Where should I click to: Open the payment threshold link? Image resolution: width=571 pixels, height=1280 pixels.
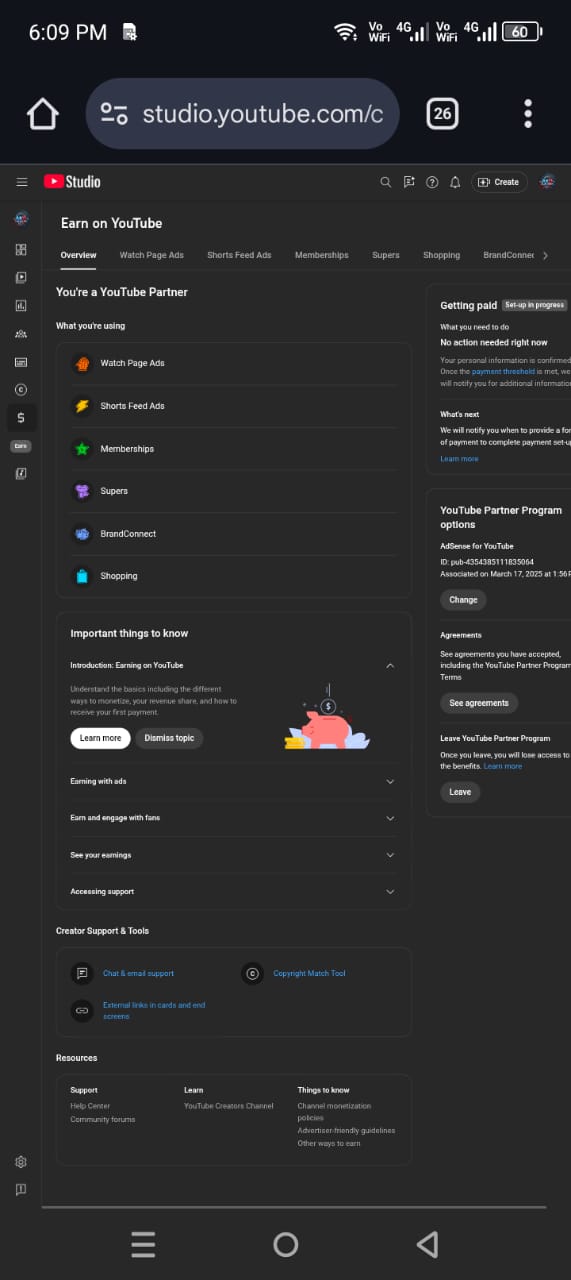503,371
